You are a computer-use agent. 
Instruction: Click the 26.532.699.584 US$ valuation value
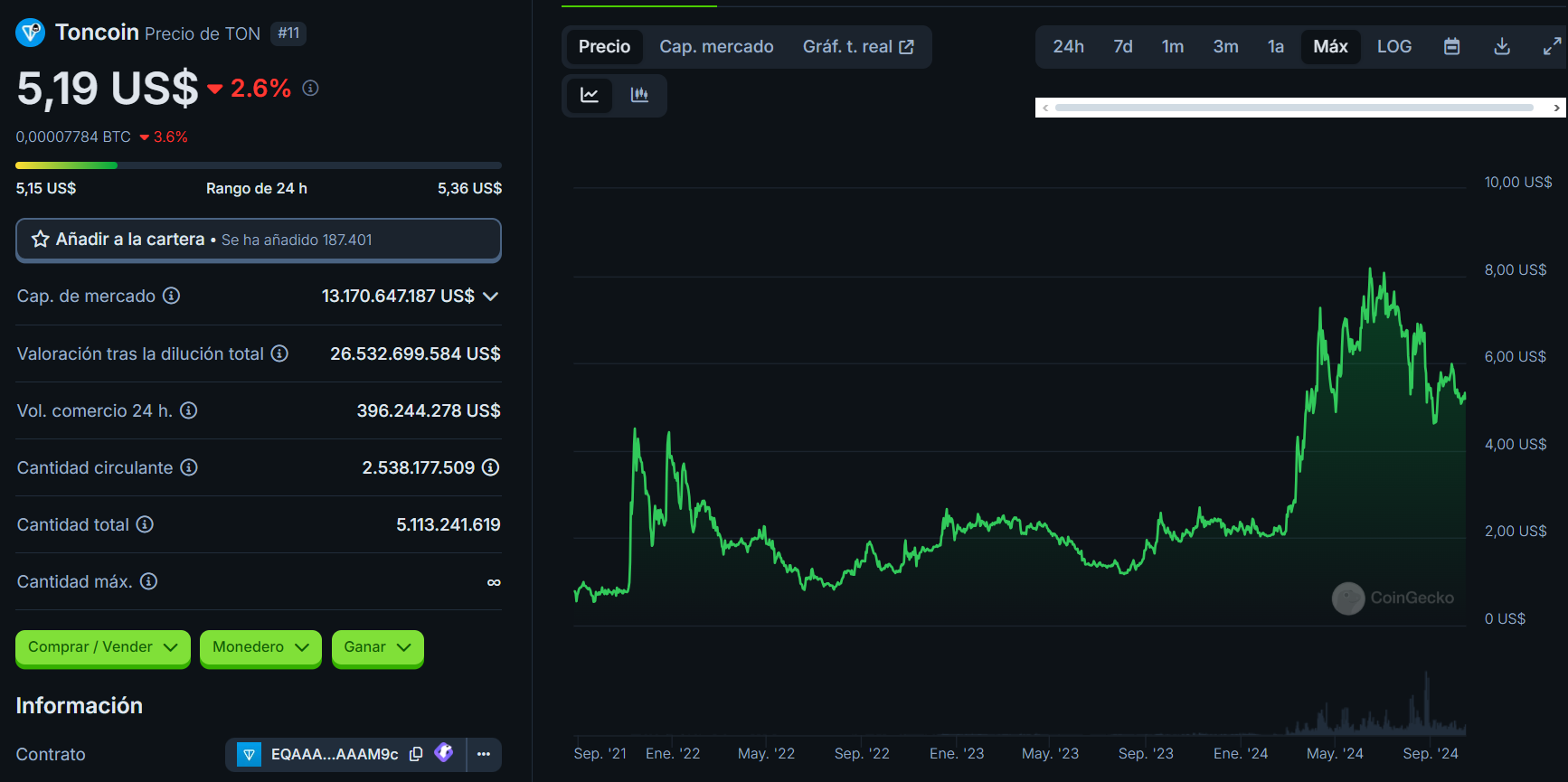(415, 353)
